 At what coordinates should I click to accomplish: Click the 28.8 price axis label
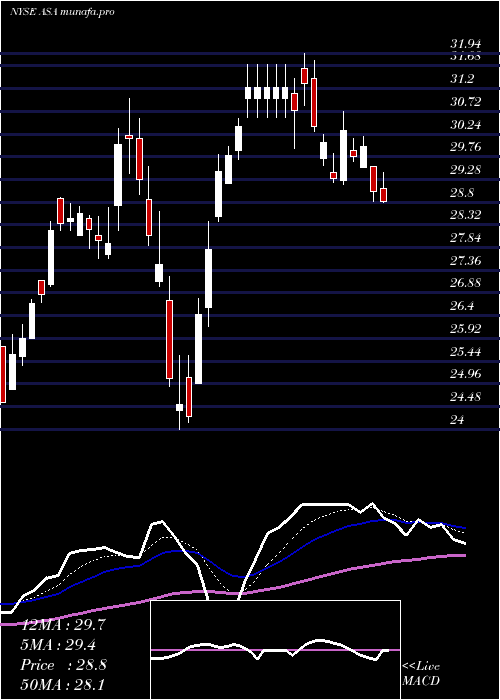pyautogui.click(x=462, y=193)
